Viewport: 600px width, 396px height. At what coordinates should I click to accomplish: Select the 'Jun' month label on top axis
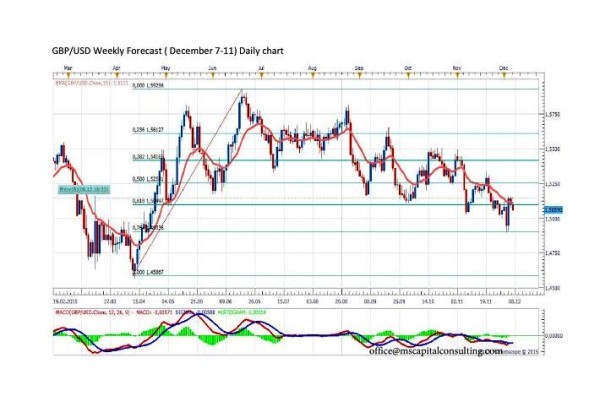(212, 68)
